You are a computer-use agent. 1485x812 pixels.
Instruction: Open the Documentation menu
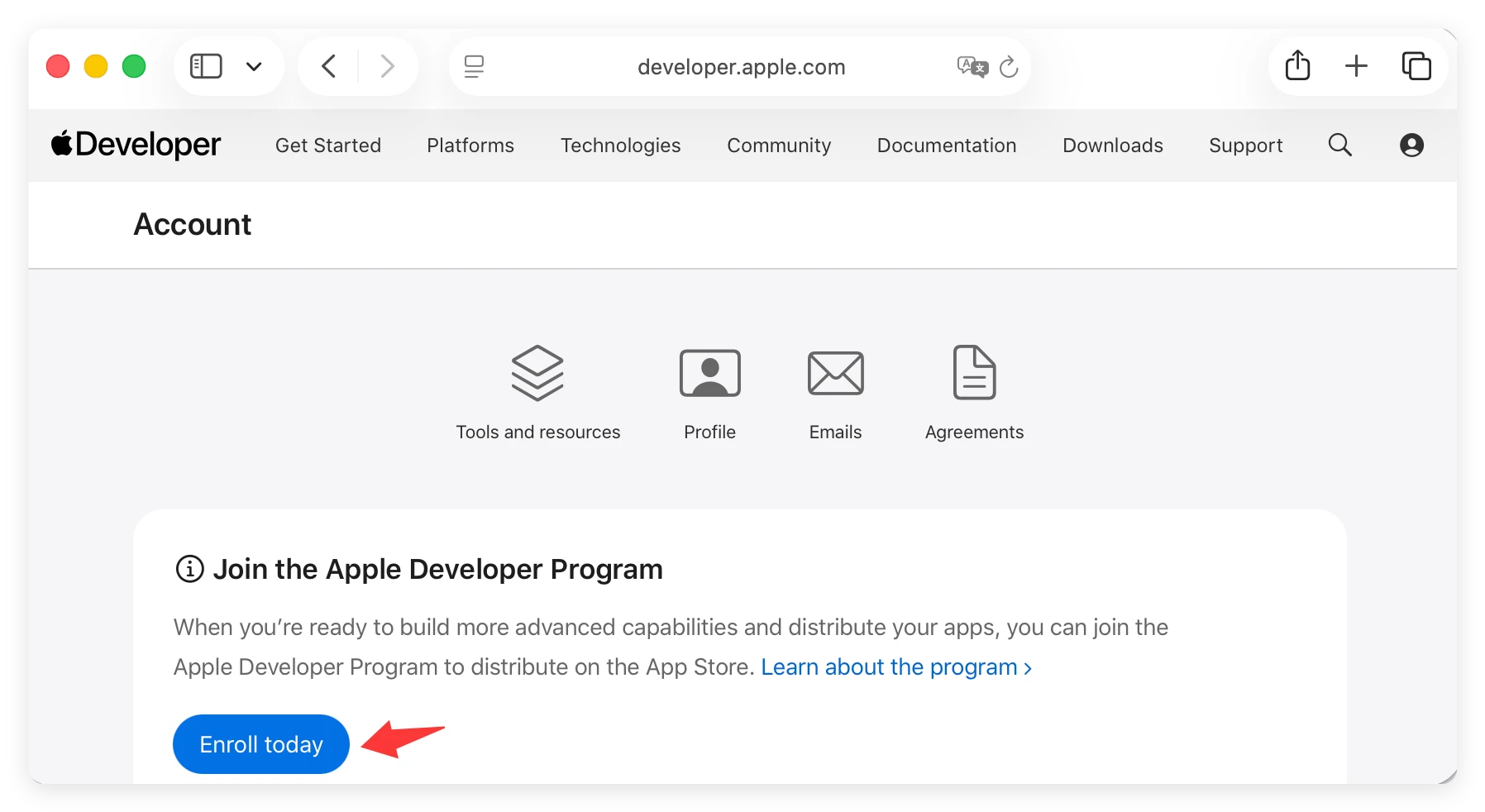(x=947, y=146)
